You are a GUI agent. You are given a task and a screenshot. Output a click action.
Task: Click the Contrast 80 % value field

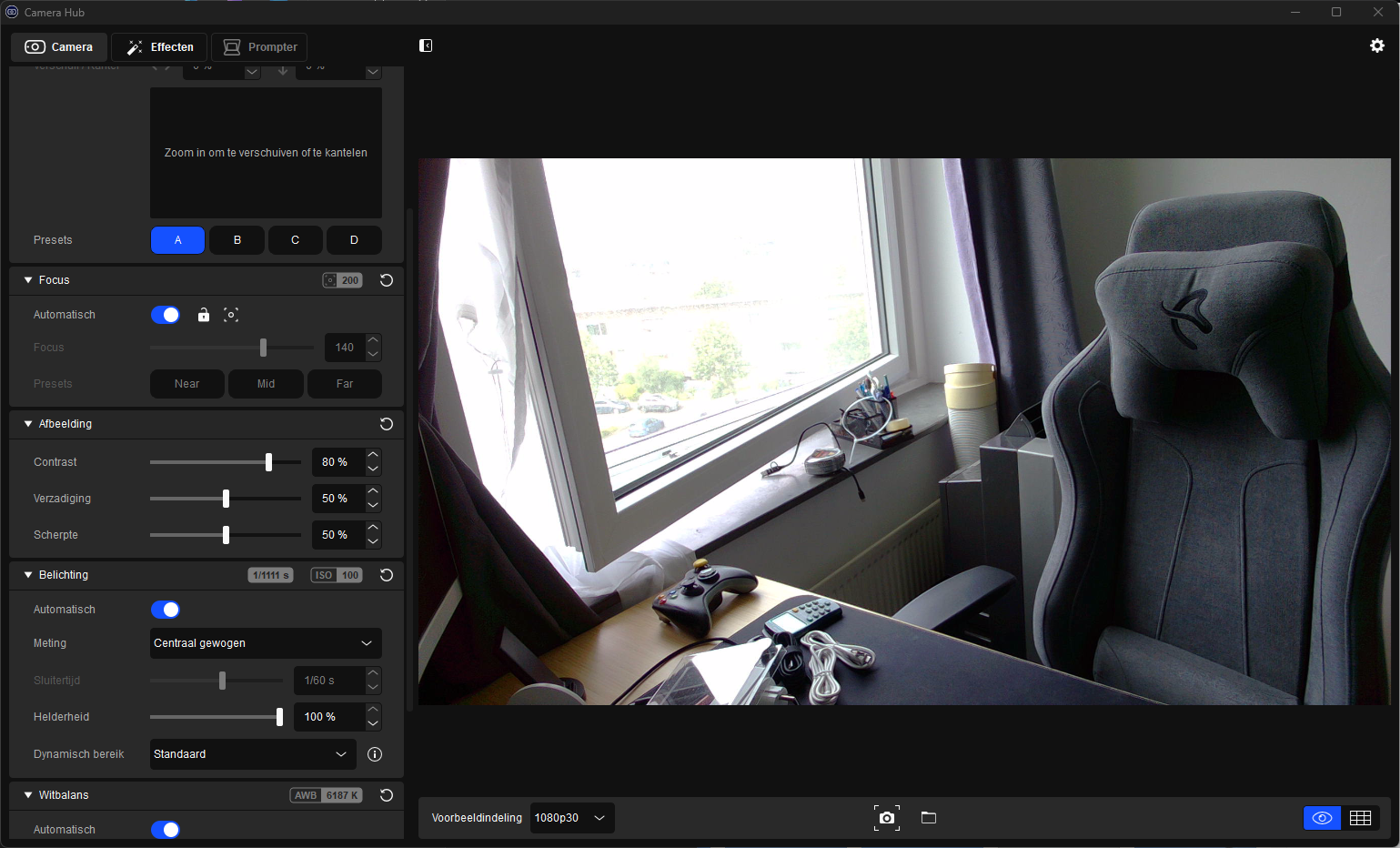click(337, 462)
